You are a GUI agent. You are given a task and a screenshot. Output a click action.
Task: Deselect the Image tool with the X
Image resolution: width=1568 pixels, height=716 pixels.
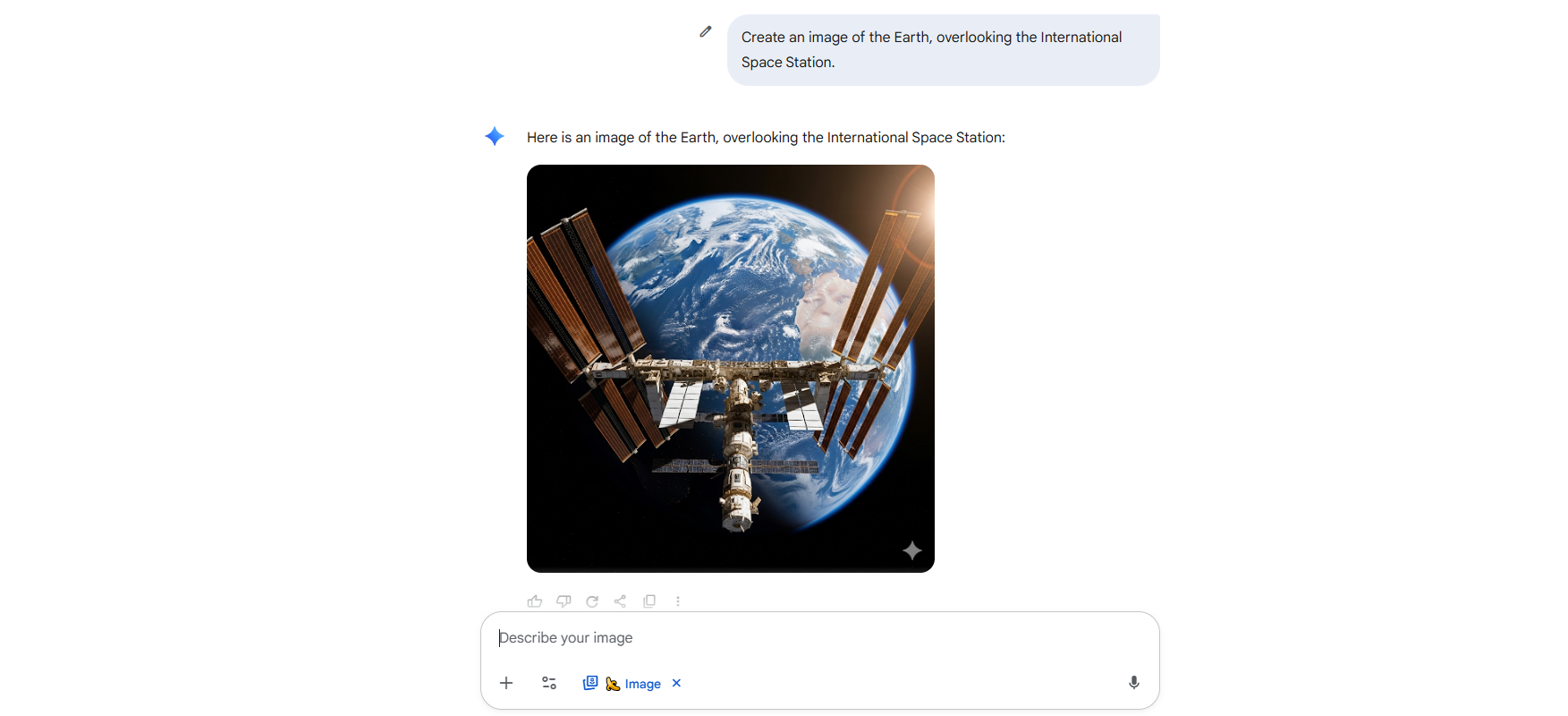point(676,683)
